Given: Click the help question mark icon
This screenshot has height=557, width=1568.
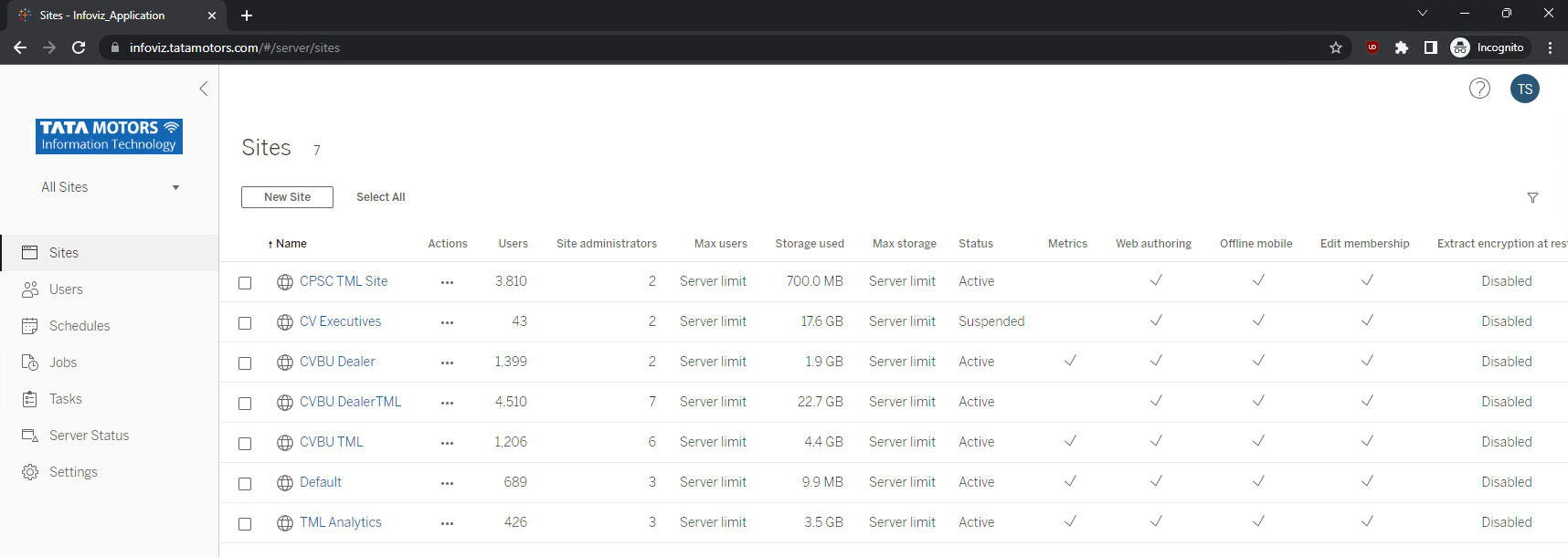Looking at the screenshot, I should [1479, 89].
